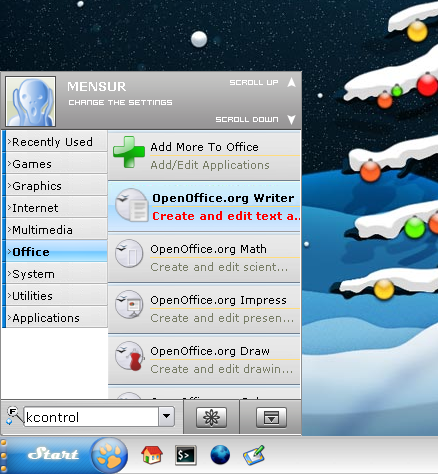The height and width of the screenshot is (474, 438).
Task: Click the Start button label
Action: coord(53,454)
